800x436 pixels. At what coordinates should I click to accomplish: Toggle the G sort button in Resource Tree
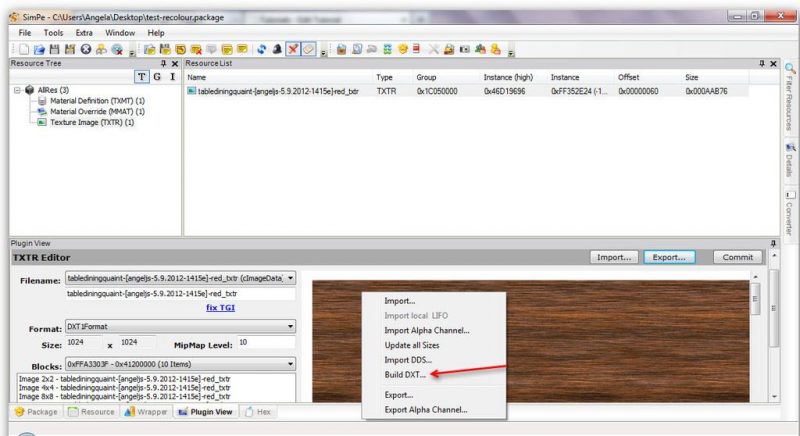click(157, 77)
